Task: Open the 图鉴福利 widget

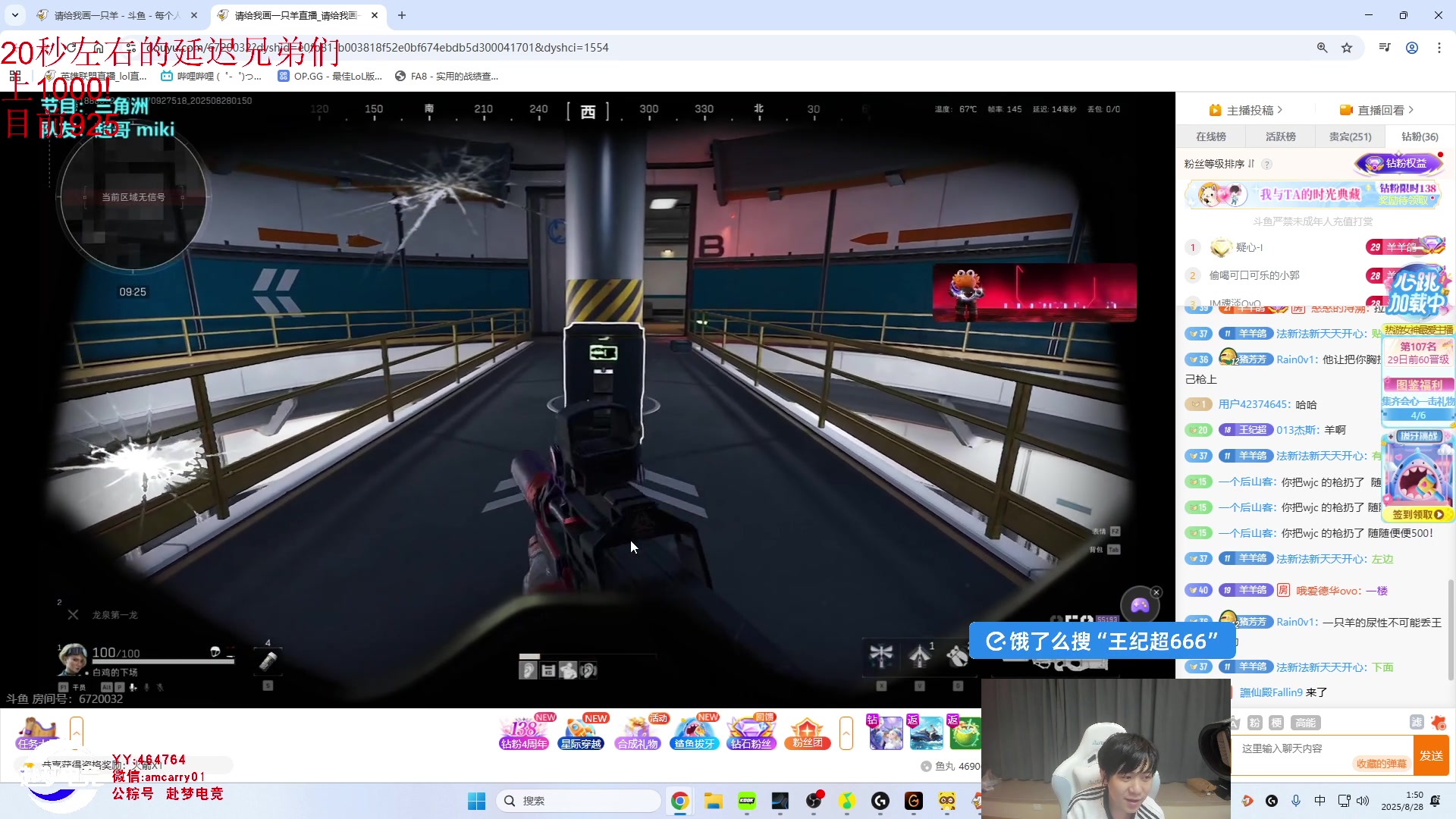Action: [1418, 384]
